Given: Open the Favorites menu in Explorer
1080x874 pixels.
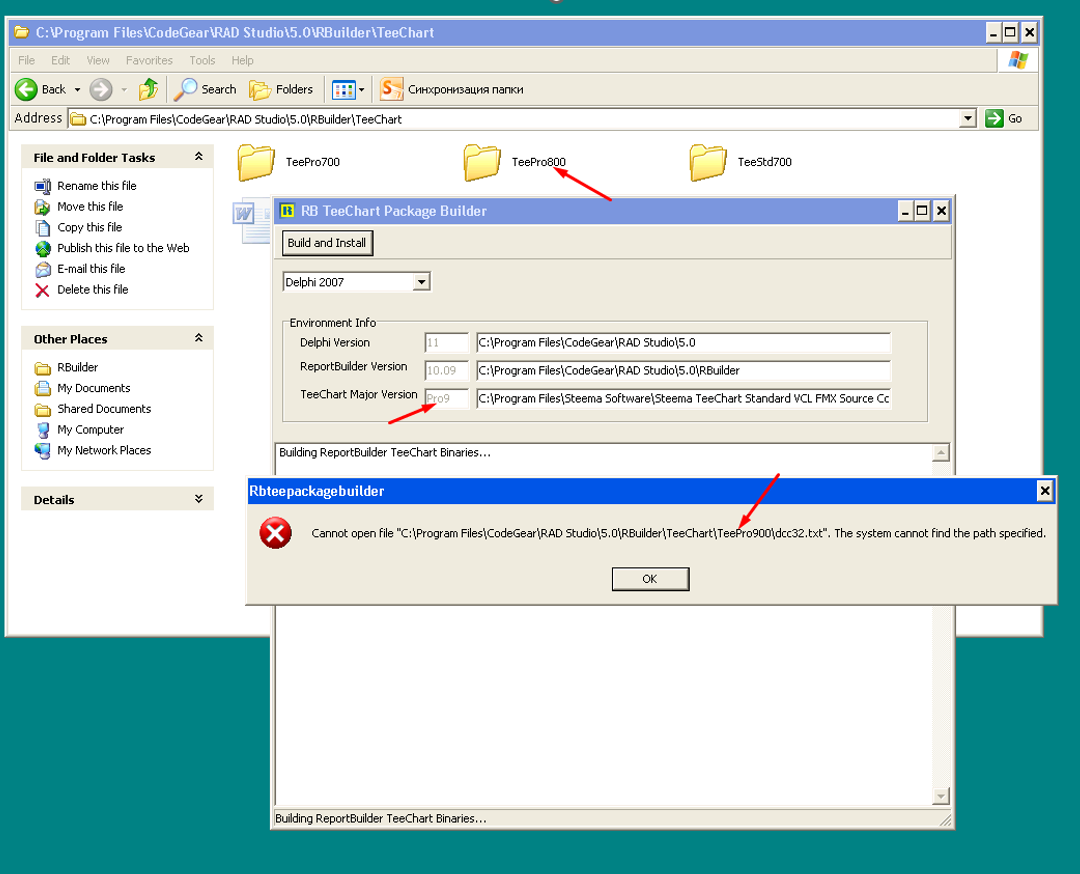Looking at the screenshot, I should tap(149, 60).
